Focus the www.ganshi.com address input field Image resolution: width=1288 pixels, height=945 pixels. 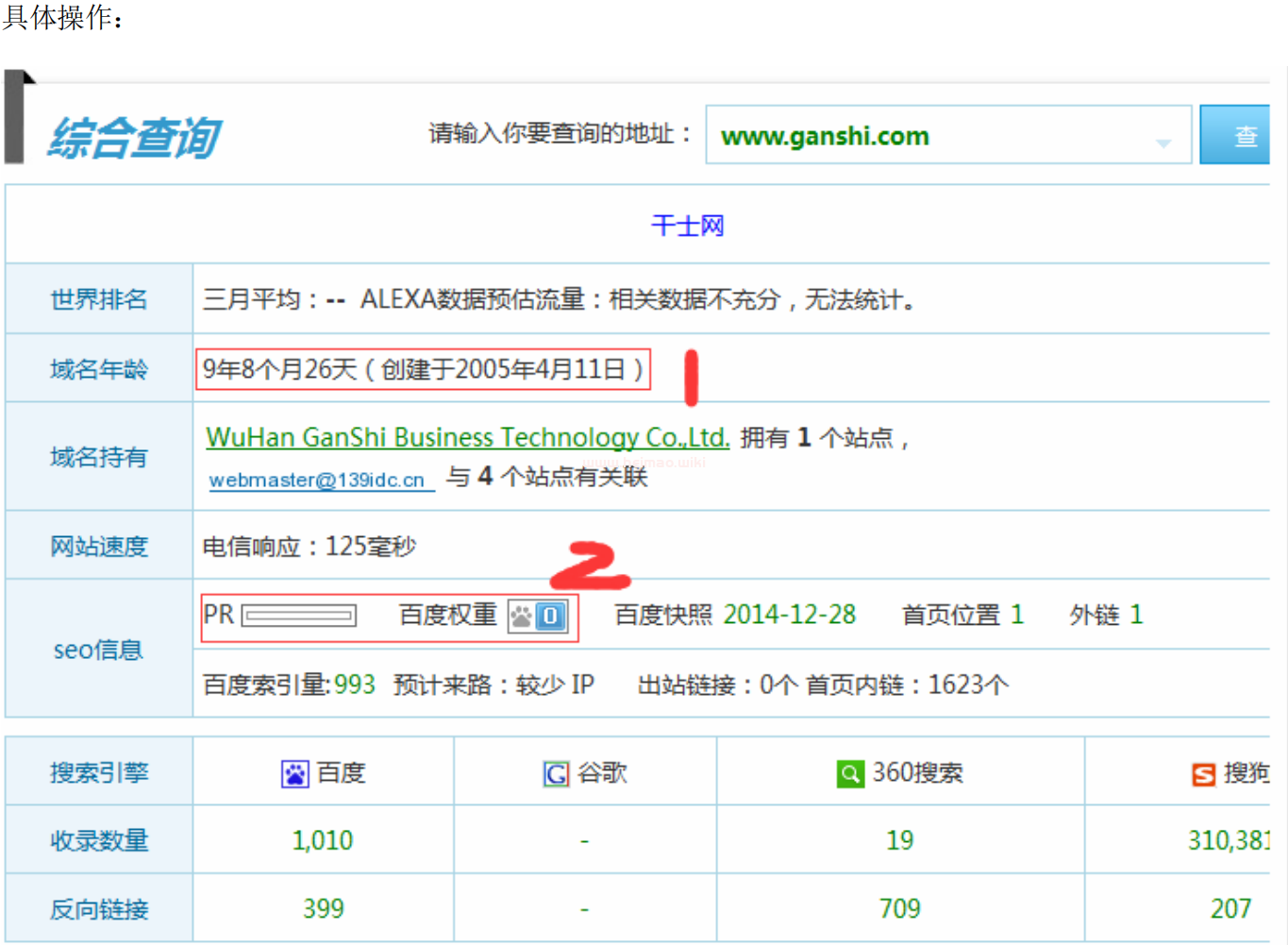925,136
